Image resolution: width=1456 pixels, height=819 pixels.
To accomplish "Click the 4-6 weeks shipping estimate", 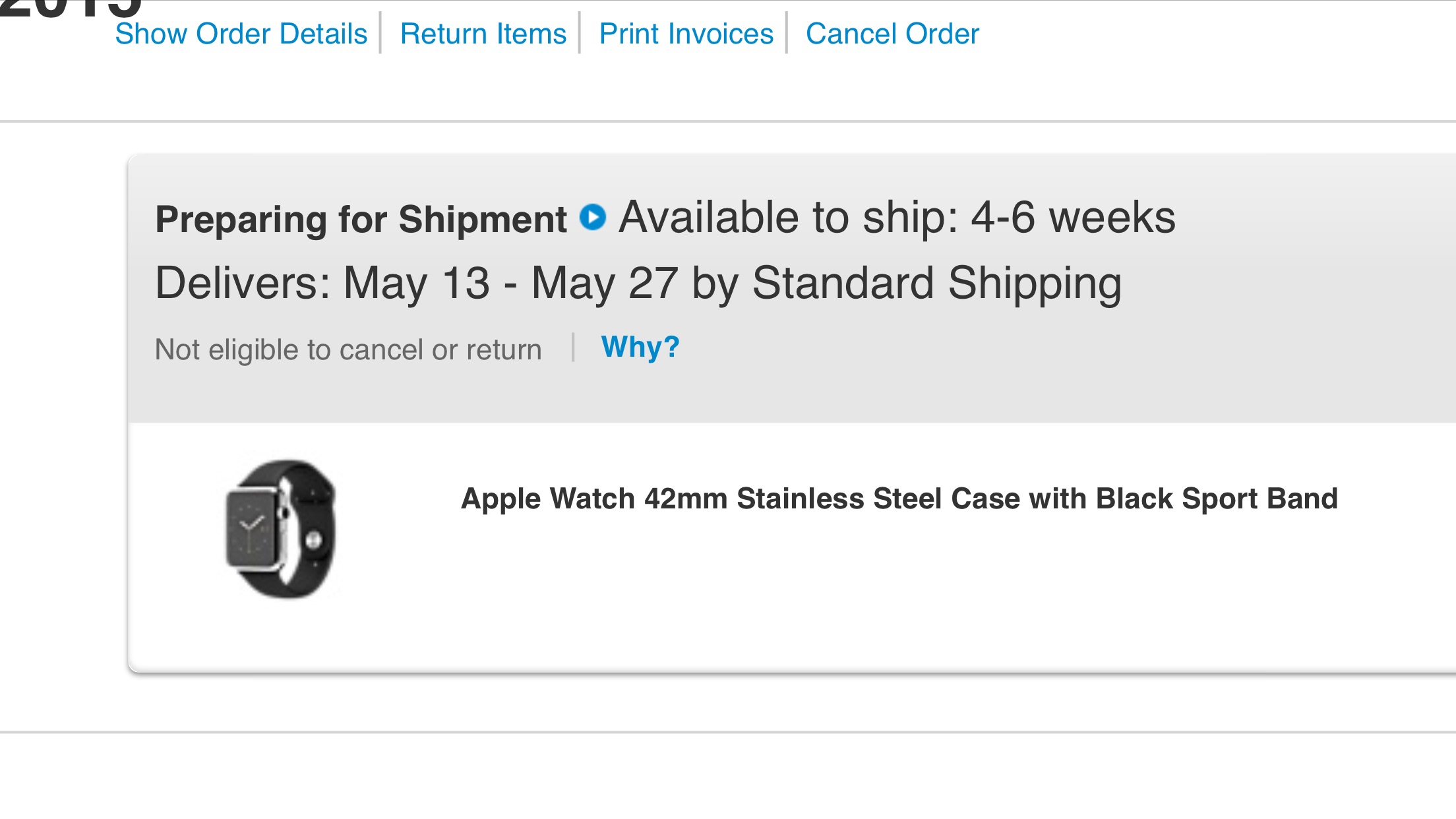I will (x=1073, y=218).
